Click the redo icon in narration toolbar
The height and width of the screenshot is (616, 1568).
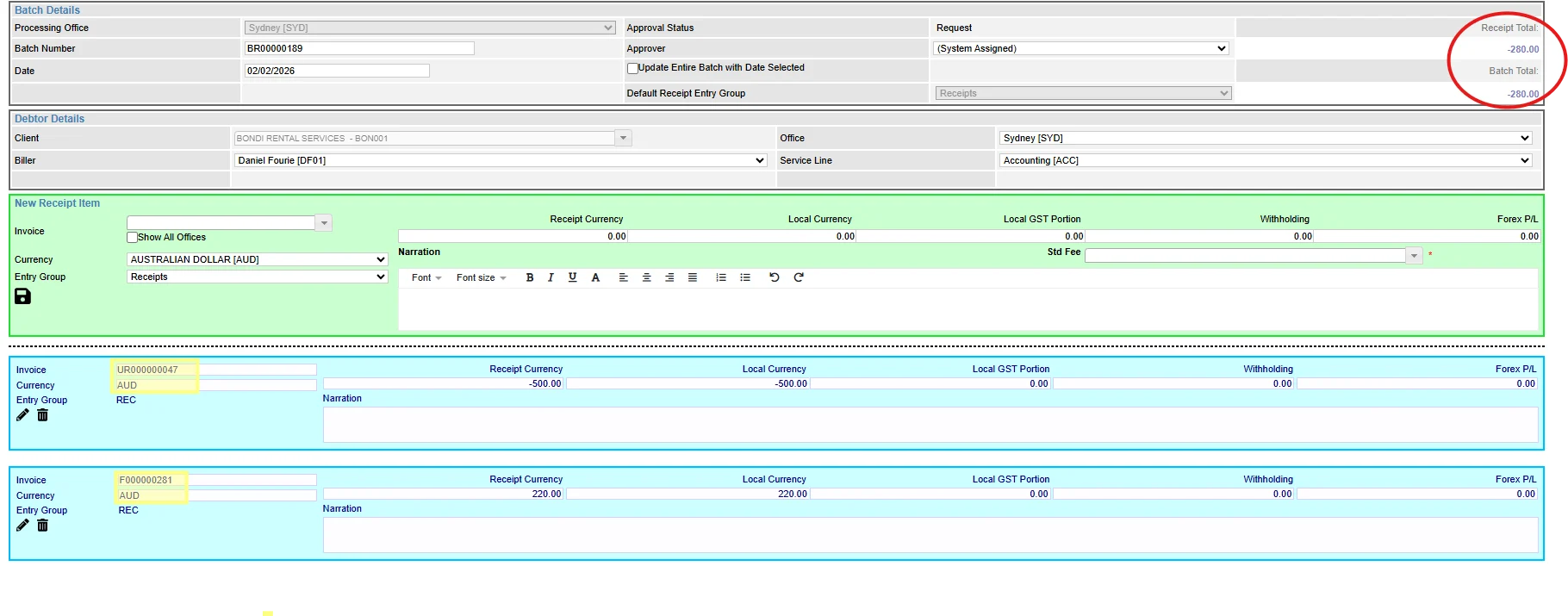click(x=799, y=277)
